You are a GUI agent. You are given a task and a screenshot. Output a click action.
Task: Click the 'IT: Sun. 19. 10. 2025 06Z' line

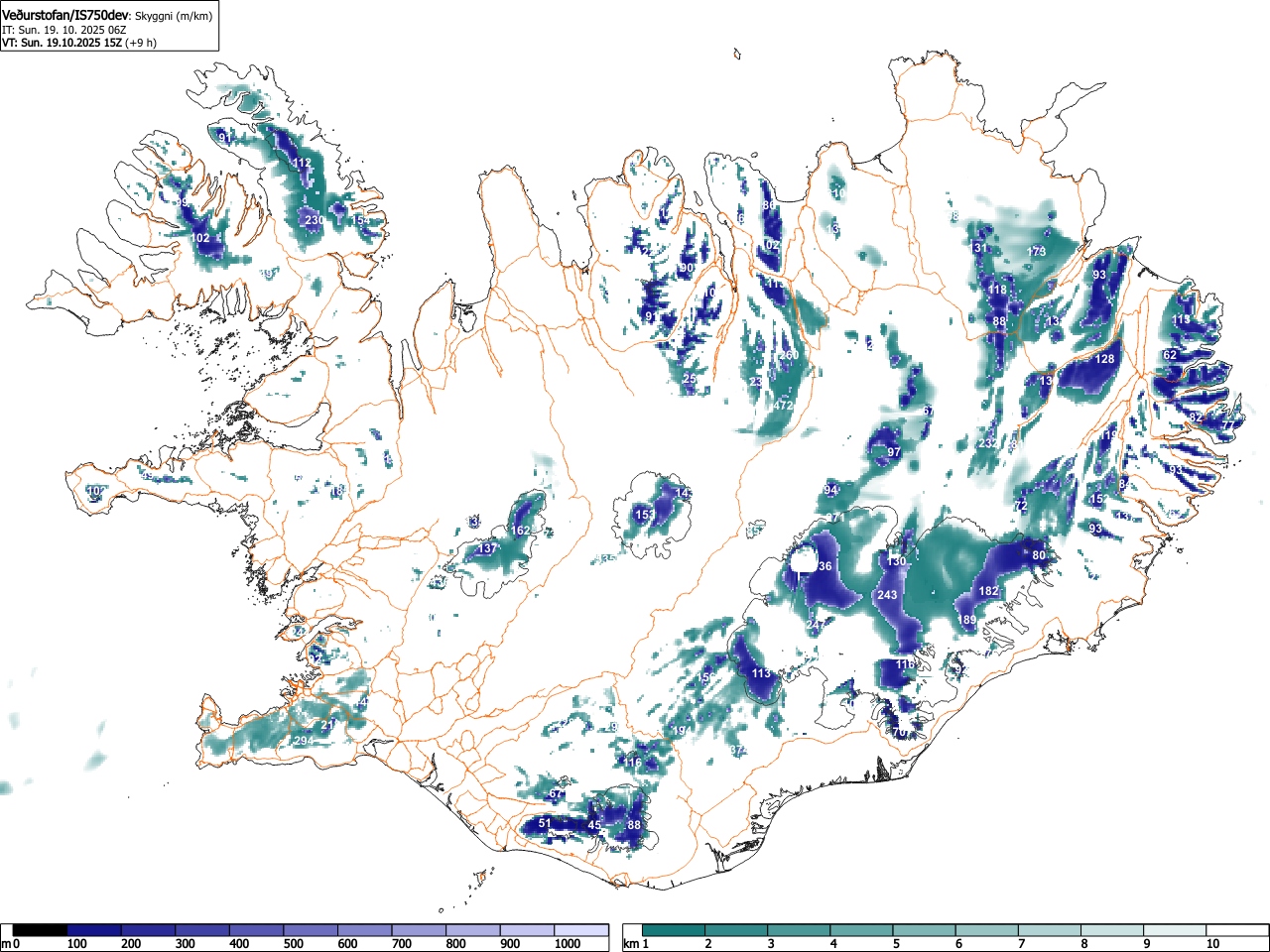pyautogui.click(x=64, y=30)
